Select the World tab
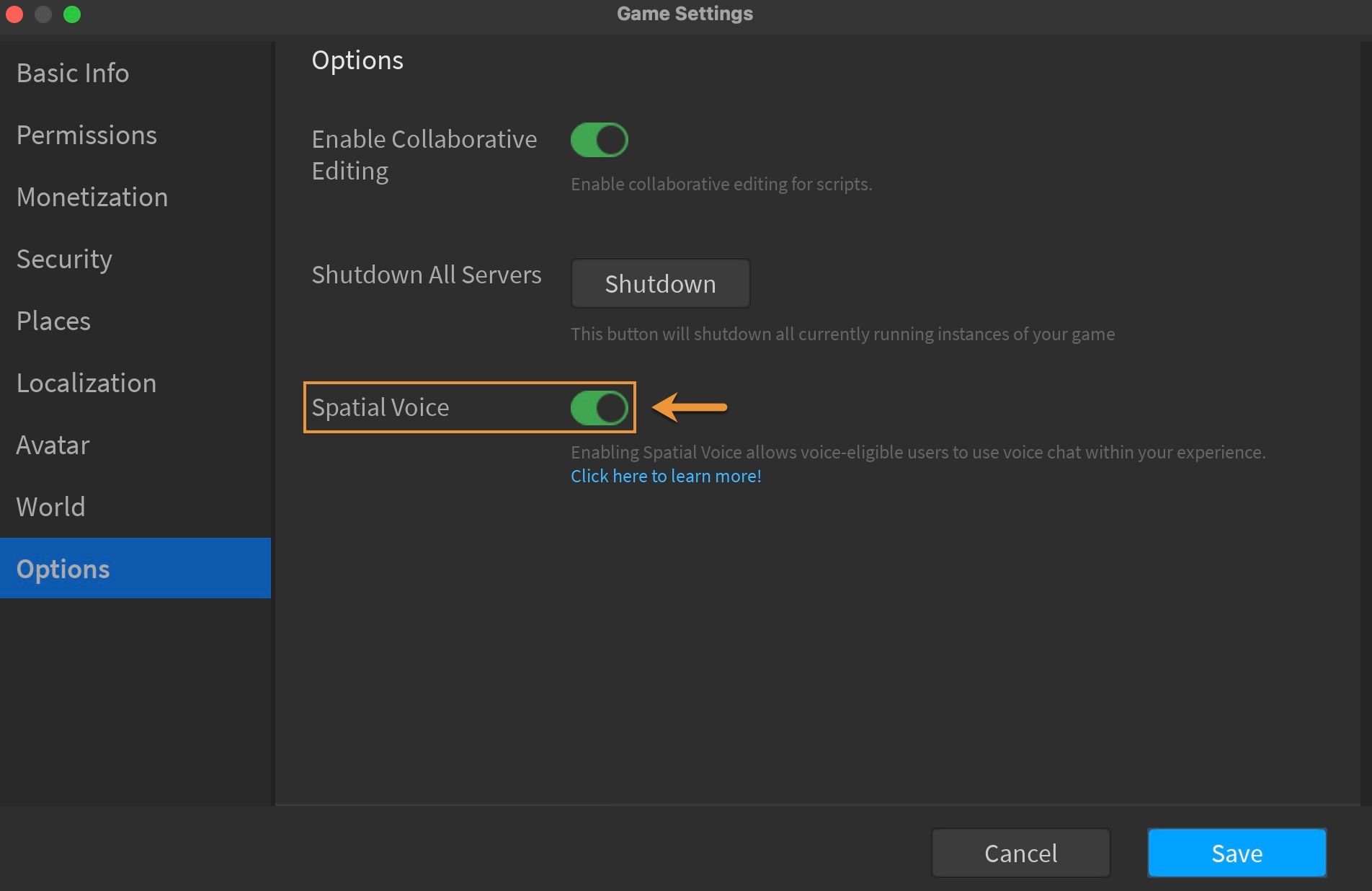This screenshot has width=1372, height=891. 50,507
